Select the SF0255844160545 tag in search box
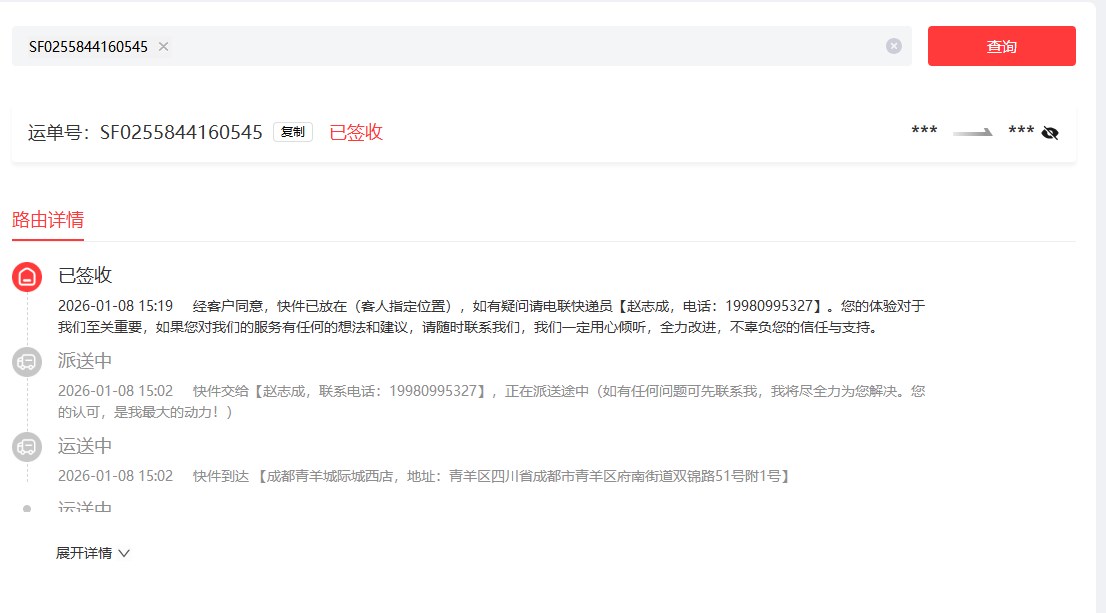 (88, 46)
